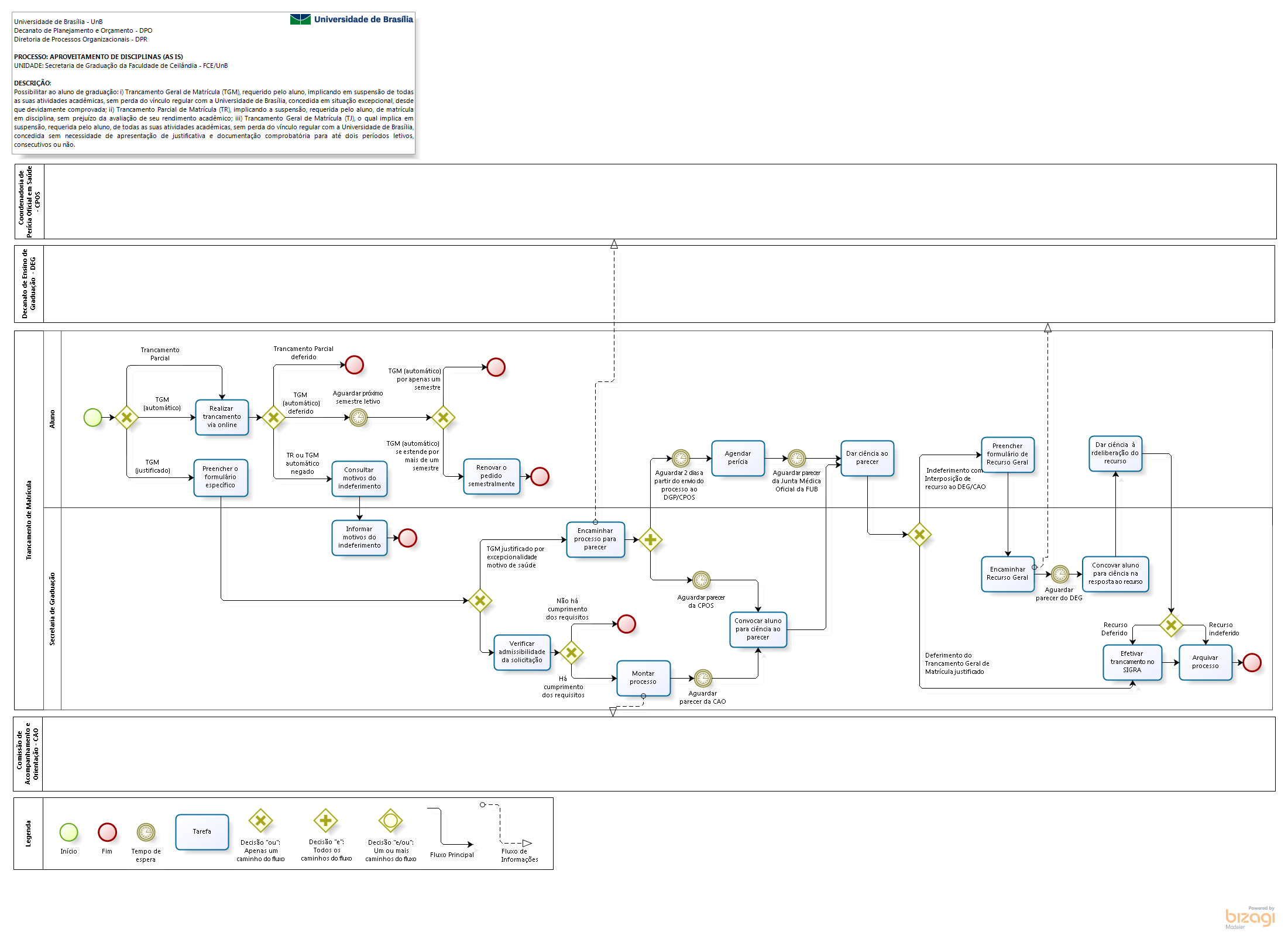Image resolution: width=1288 pixels, height=936 pixels.
Task: Click the end event after 'Arquivar processo'
Action: [x=1252, y=662]
